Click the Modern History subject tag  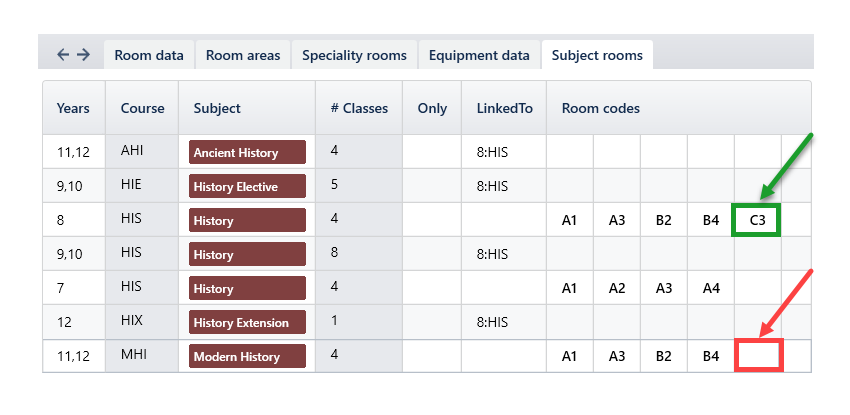[x=247, y=356]
